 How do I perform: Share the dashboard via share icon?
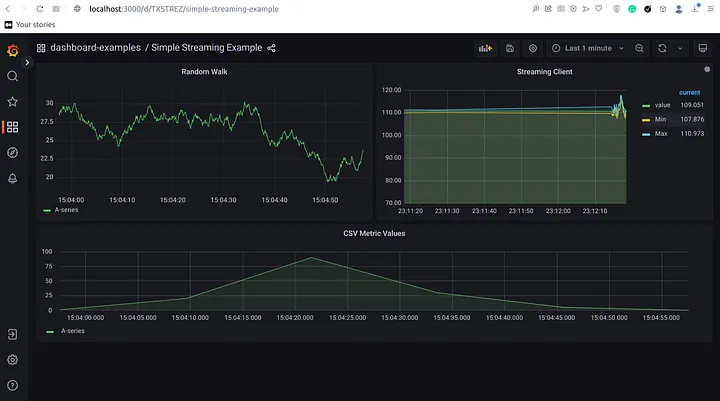point(271,48)
